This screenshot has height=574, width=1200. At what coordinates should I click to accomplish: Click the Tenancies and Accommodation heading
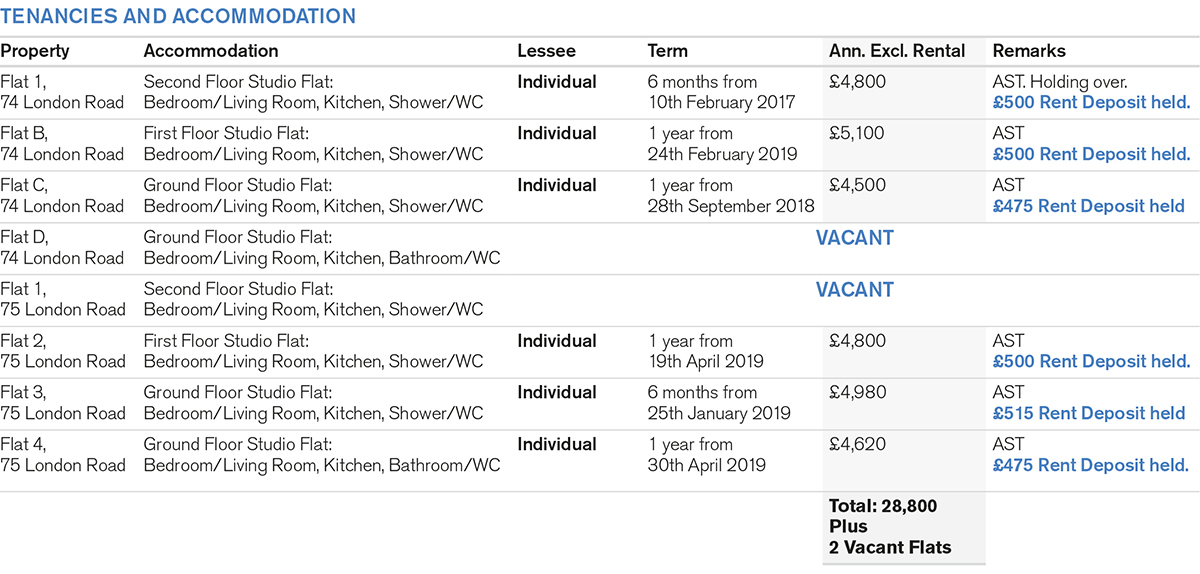(x=178, y=17)
